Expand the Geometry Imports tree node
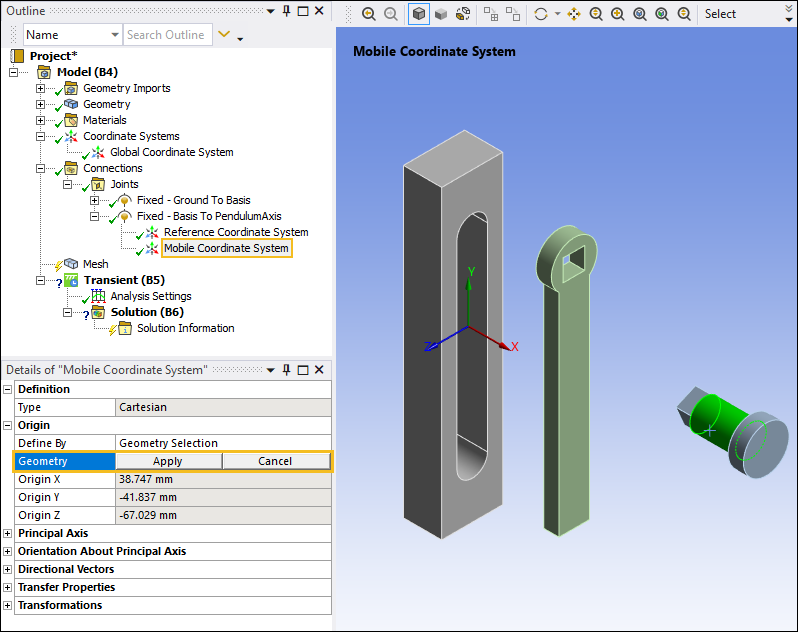The width and height of the screenshot is (798, 632). [41, 88]
